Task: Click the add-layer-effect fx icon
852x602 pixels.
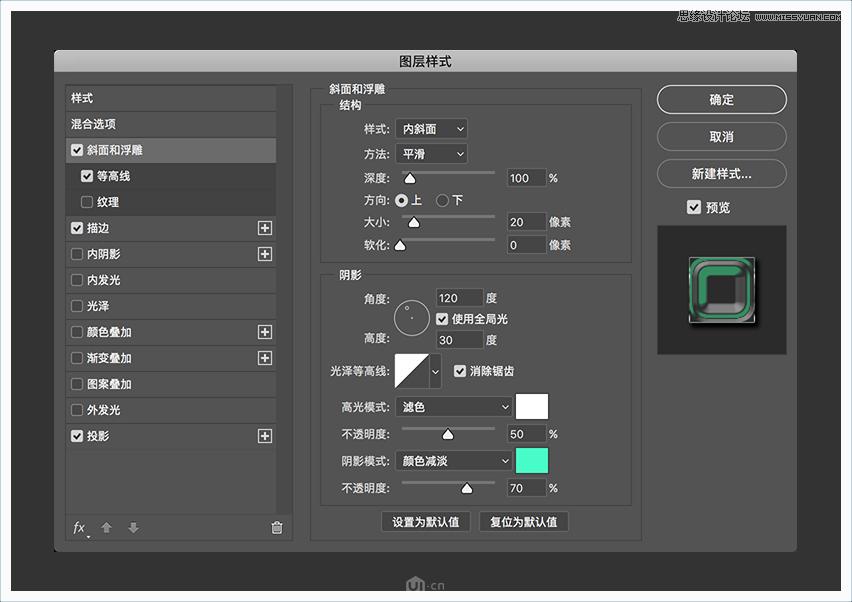Action: pos(79,528)
